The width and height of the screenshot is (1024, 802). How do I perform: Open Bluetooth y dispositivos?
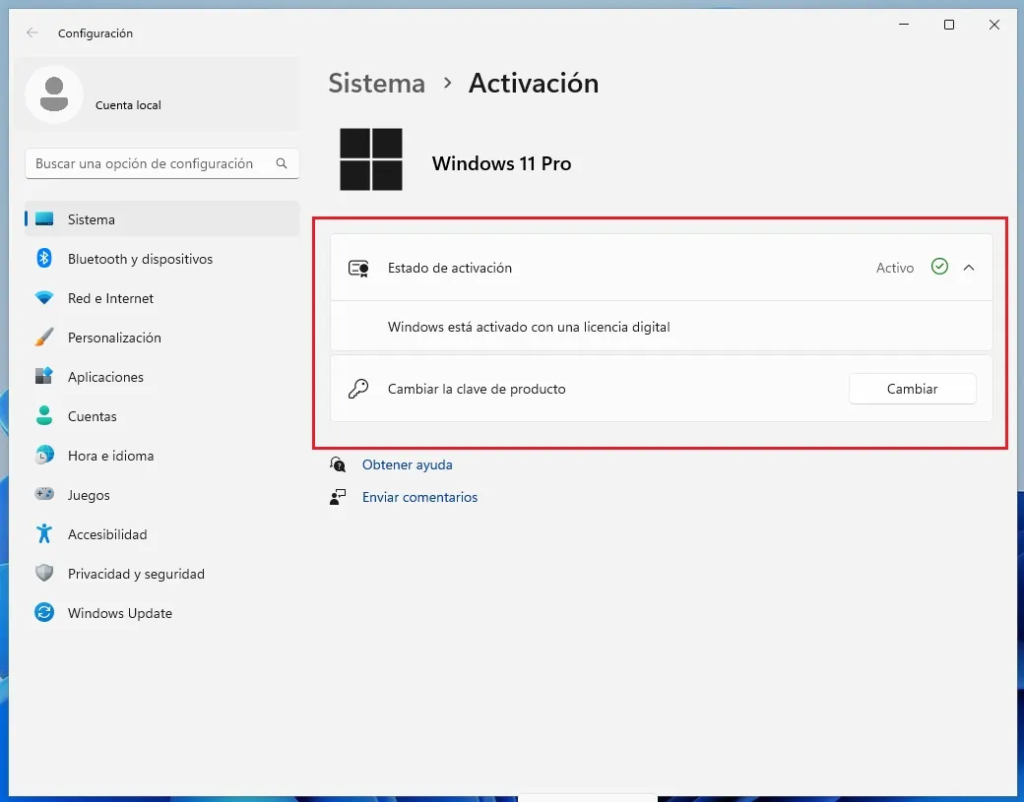coord(140,259)
